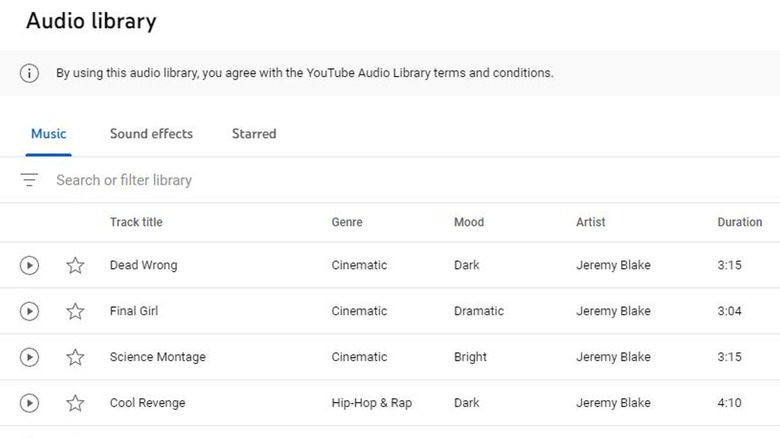Play the Science Montage track
The image size is (780, 438).
[x=30, y=357]
